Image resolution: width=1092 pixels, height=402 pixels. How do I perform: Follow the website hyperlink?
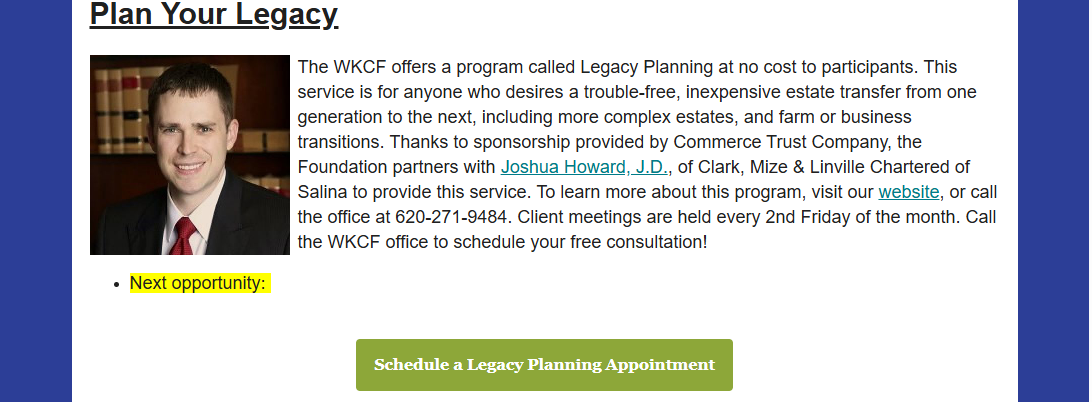coord(909,192)
